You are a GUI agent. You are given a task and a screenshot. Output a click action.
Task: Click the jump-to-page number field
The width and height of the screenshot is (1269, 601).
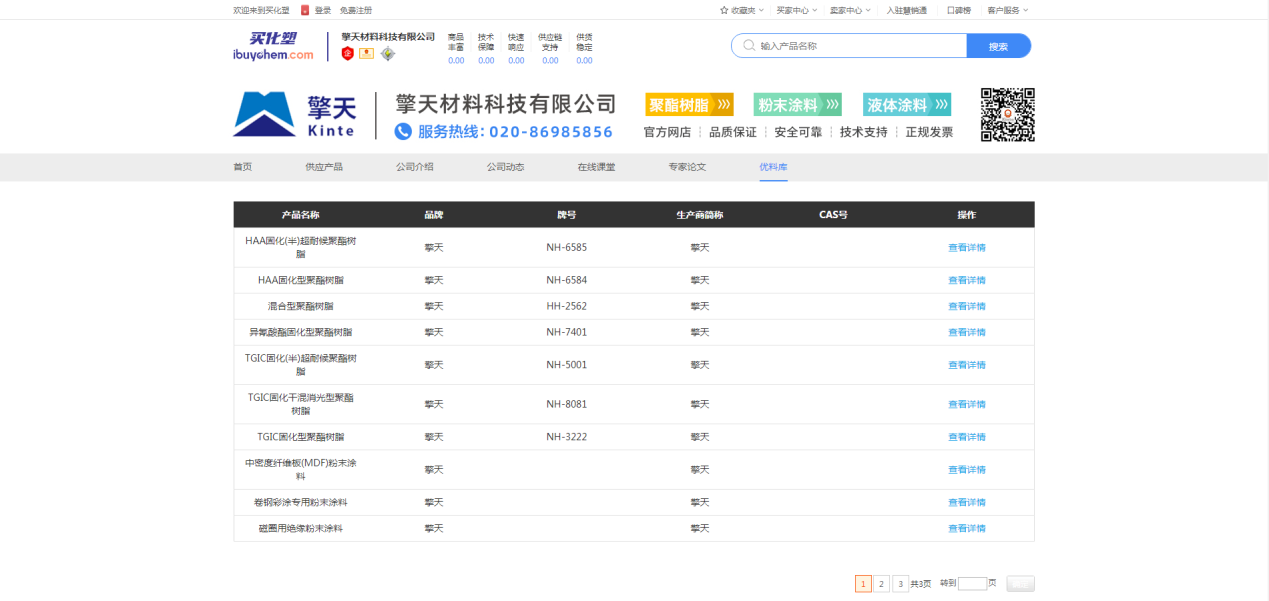pyautogui.click(x=972, y=583)
